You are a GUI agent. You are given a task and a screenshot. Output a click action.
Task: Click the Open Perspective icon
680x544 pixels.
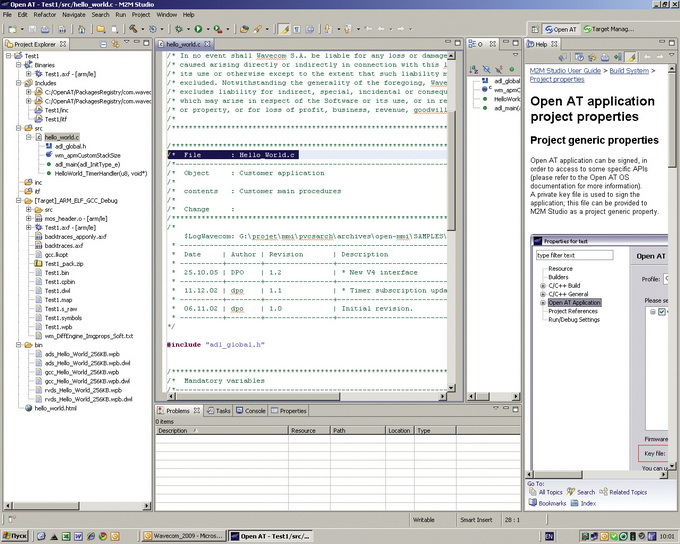pyautogui.click(x=535, y=29)
